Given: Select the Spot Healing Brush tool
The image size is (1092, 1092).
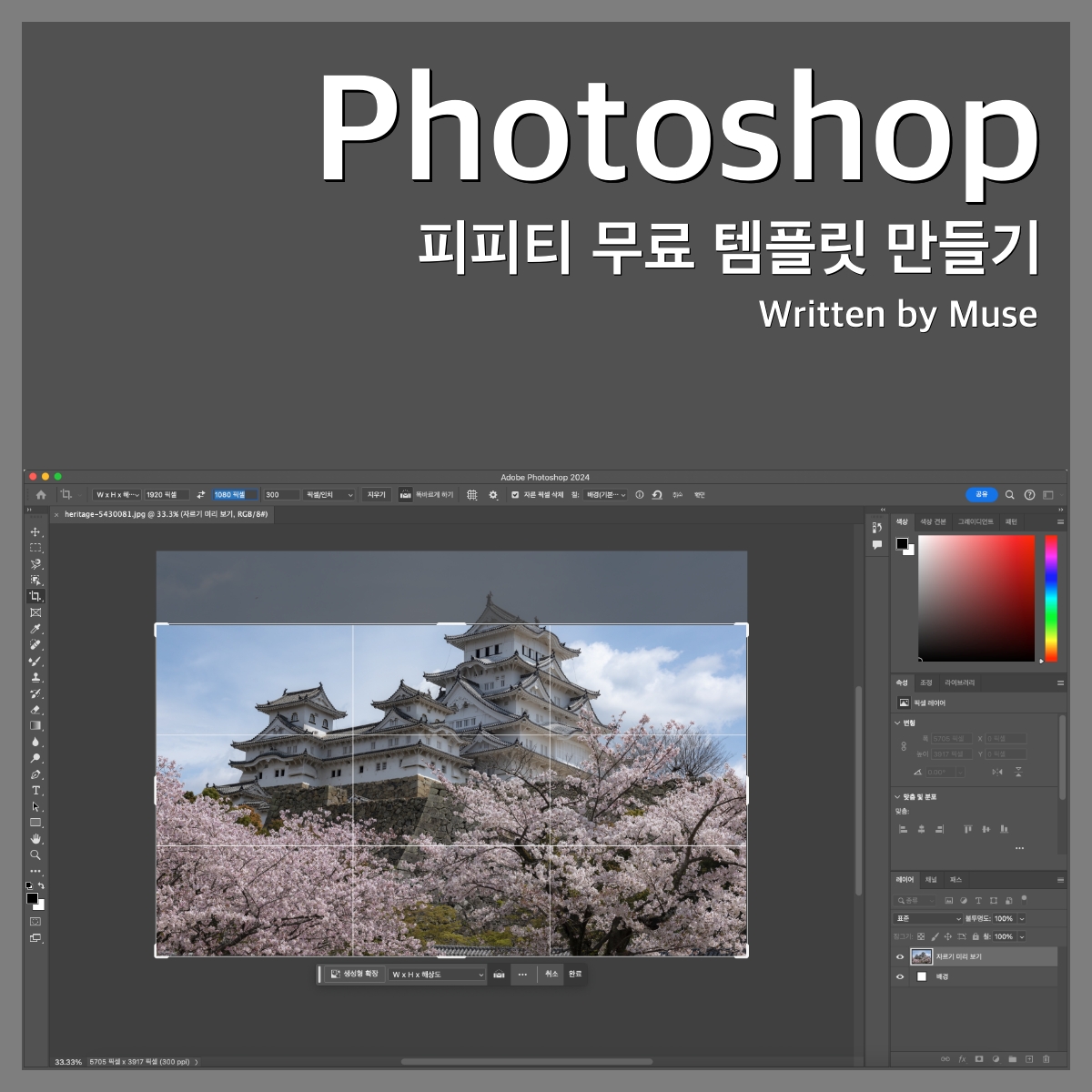Looking at the screenshot, I should coord(35,645).
